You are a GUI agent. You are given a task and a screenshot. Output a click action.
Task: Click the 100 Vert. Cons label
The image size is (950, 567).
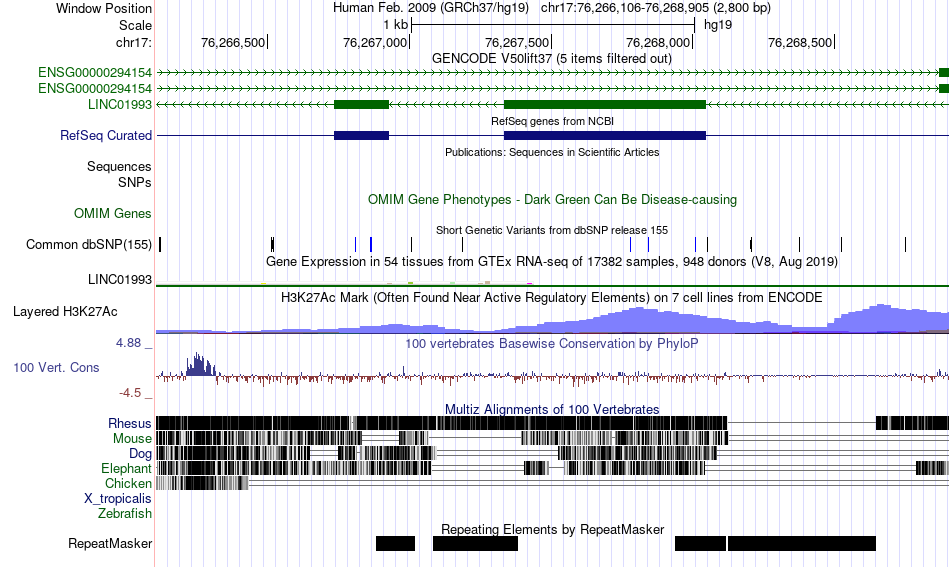pos(56,368)
